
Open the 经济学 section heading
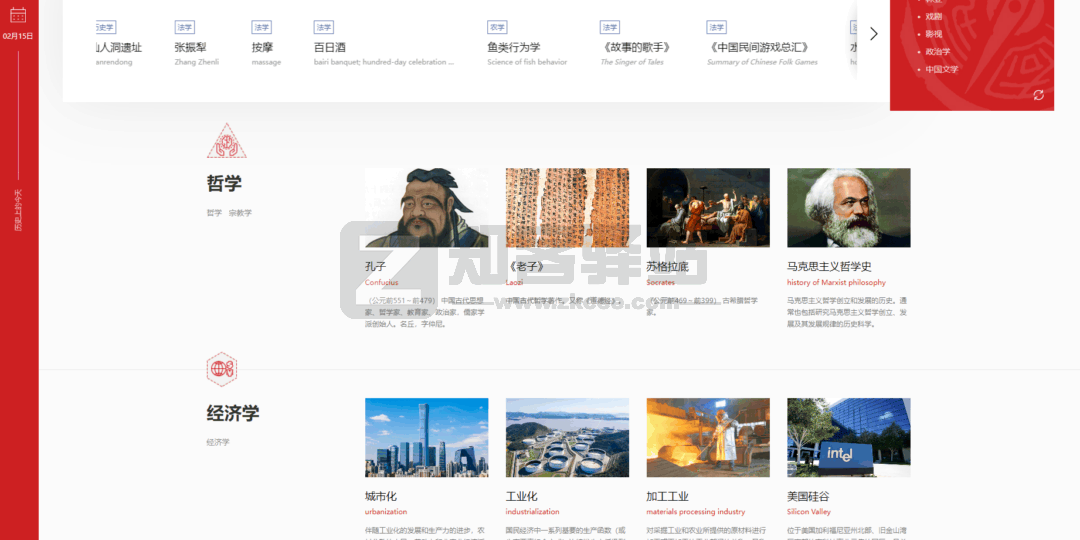233,414
